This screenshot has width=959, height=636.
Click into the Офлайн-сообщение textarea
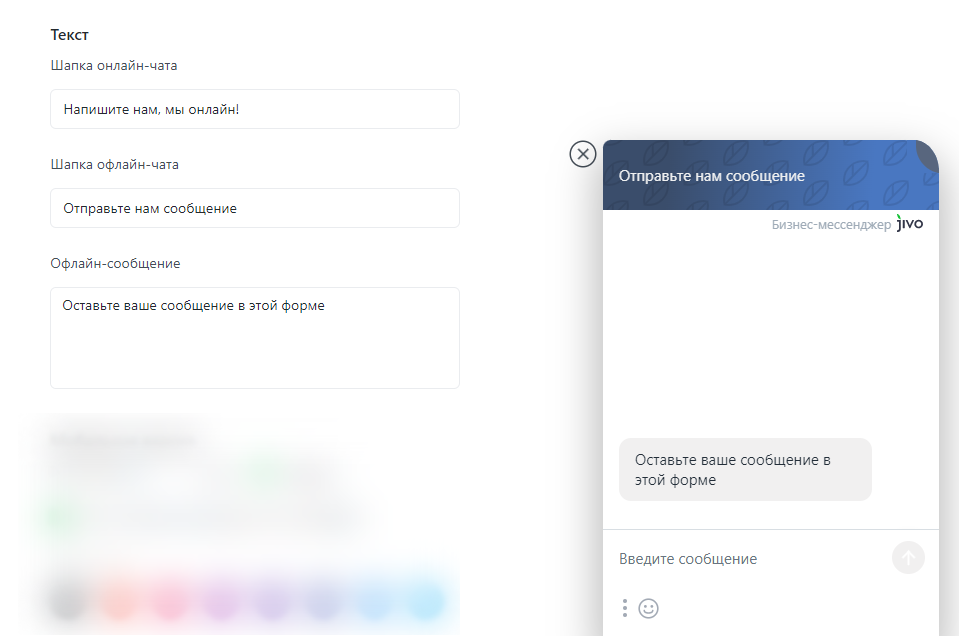click(255, 338)
